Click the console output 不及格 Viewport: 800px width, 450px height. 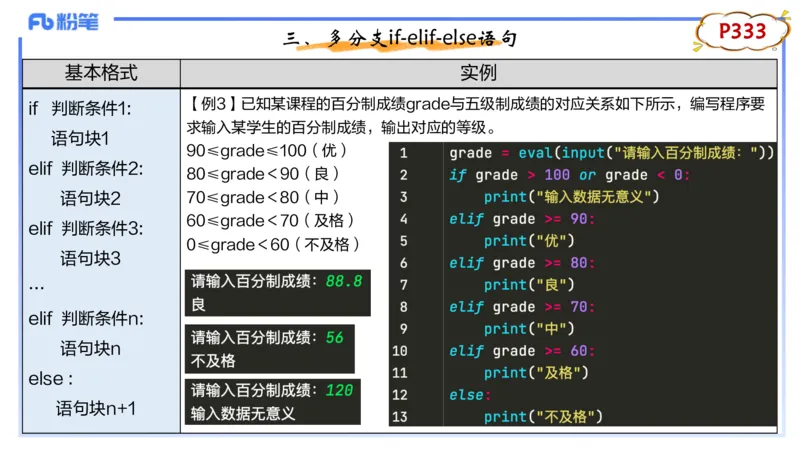pos(213,361)
